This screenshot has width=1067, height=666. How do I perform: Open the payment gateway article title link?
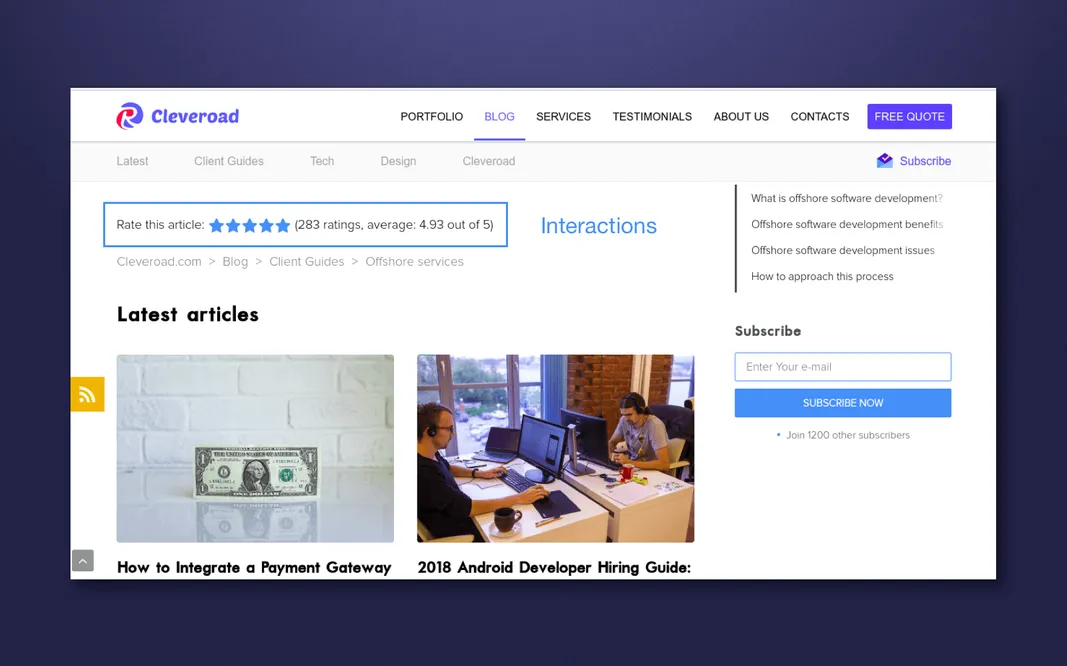coord(253,567)
